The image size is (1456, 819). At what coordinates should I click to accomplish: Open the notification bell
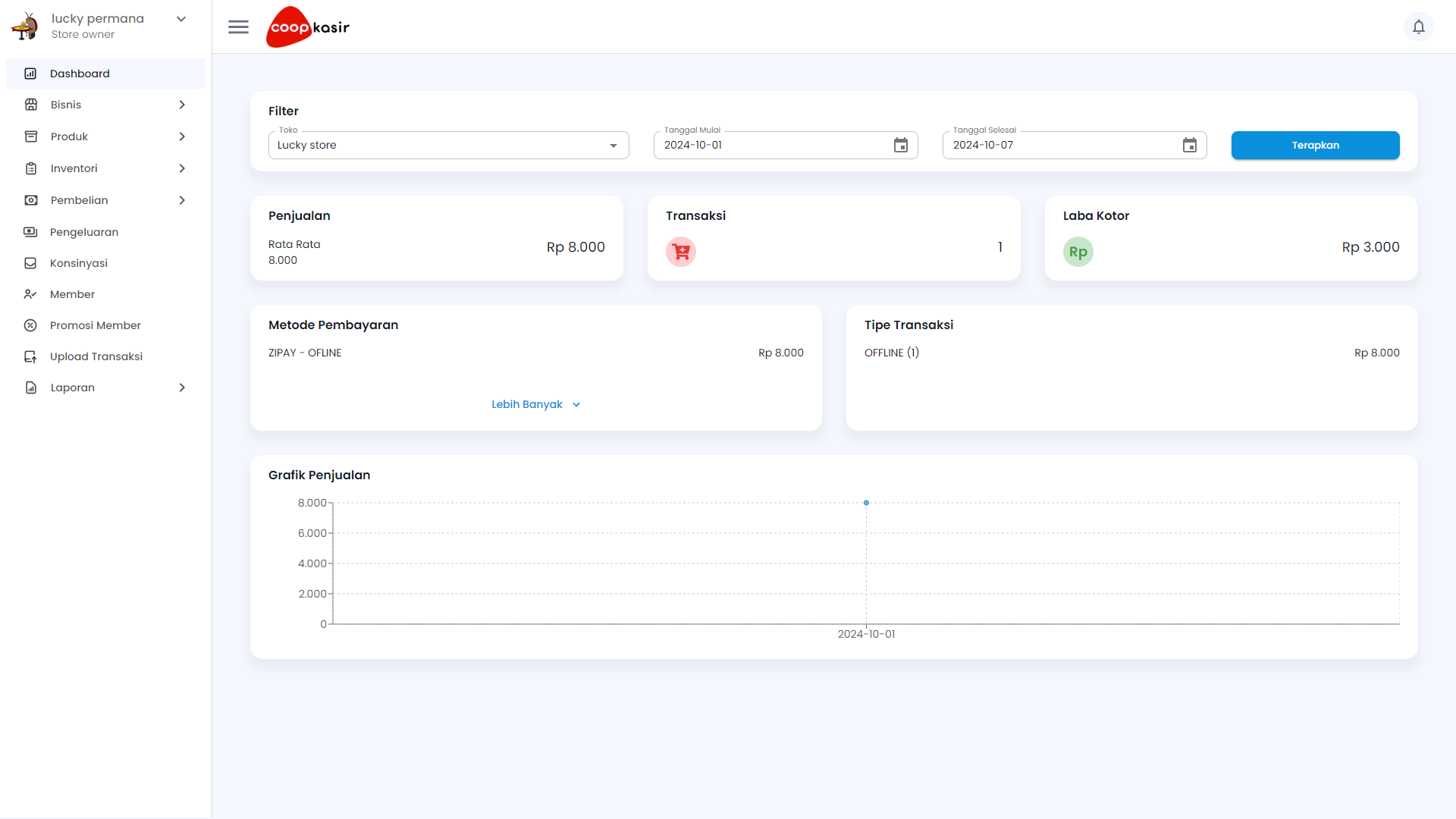[1419, 27]
